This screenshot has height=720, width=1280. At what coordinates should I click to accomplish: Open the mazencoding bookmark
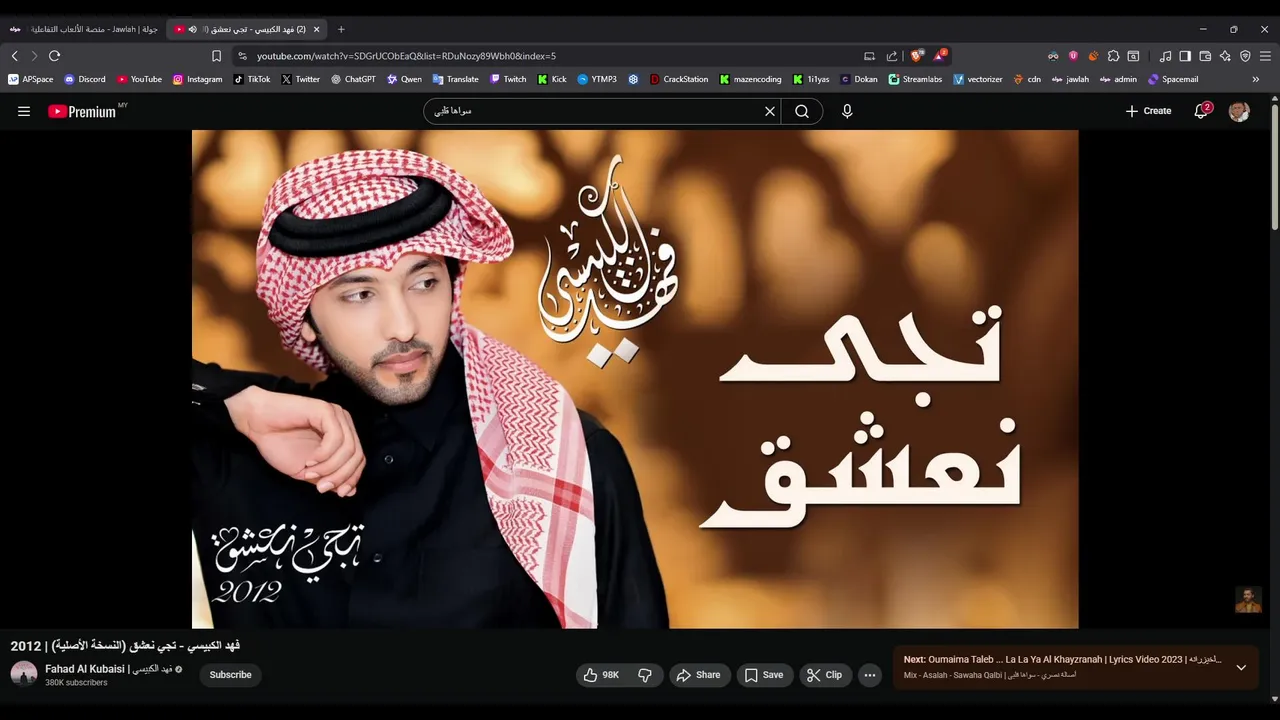[x=751, y=79]
